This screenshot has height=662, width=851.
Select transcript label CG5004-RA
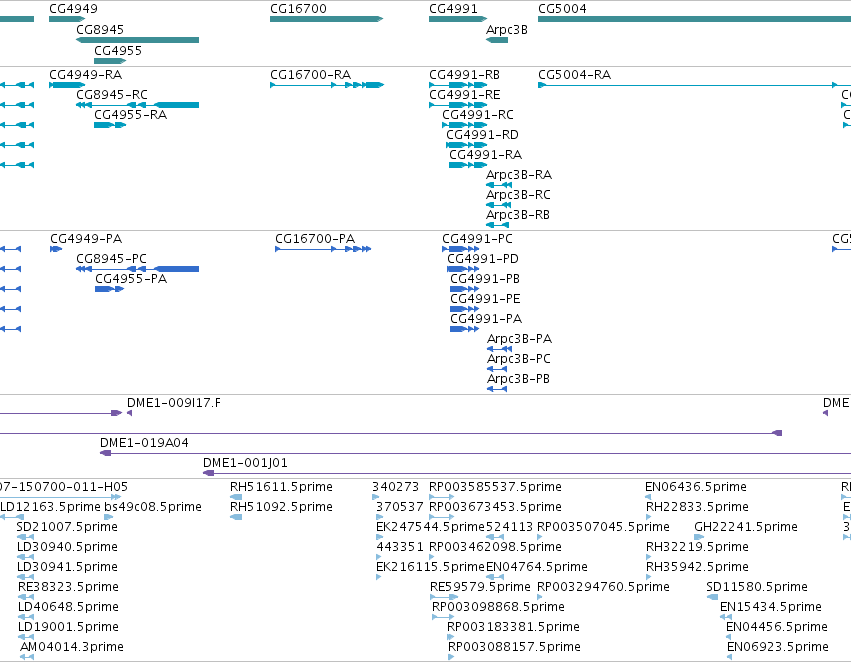[575, 75]
